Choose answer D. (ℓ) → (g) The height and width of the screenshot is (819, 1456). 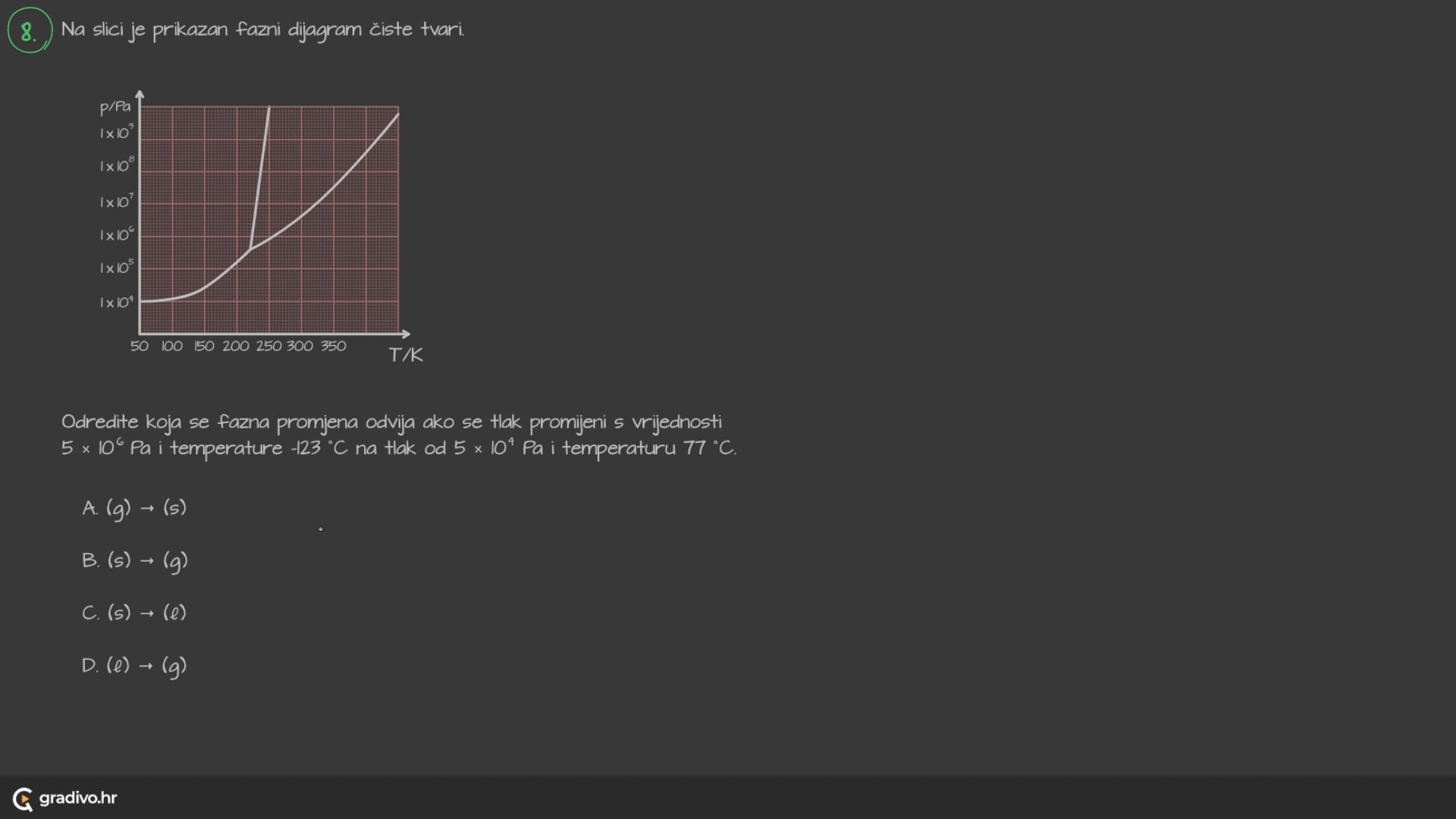point(134,666)
